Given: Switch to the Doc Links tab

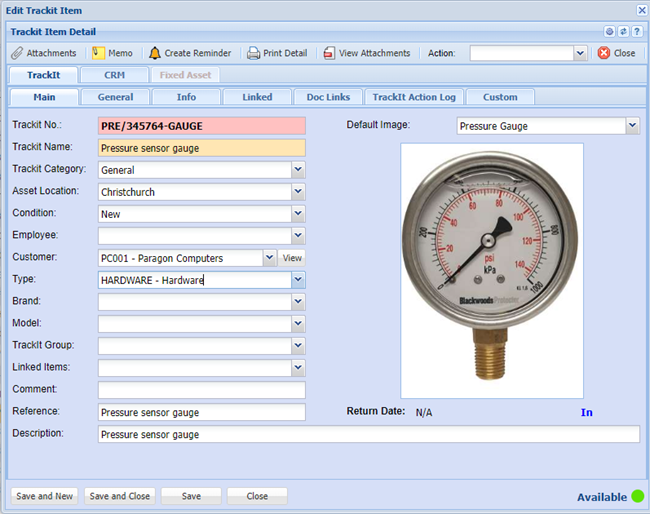Looking at the screenshot, I should [x=327, y=97].
